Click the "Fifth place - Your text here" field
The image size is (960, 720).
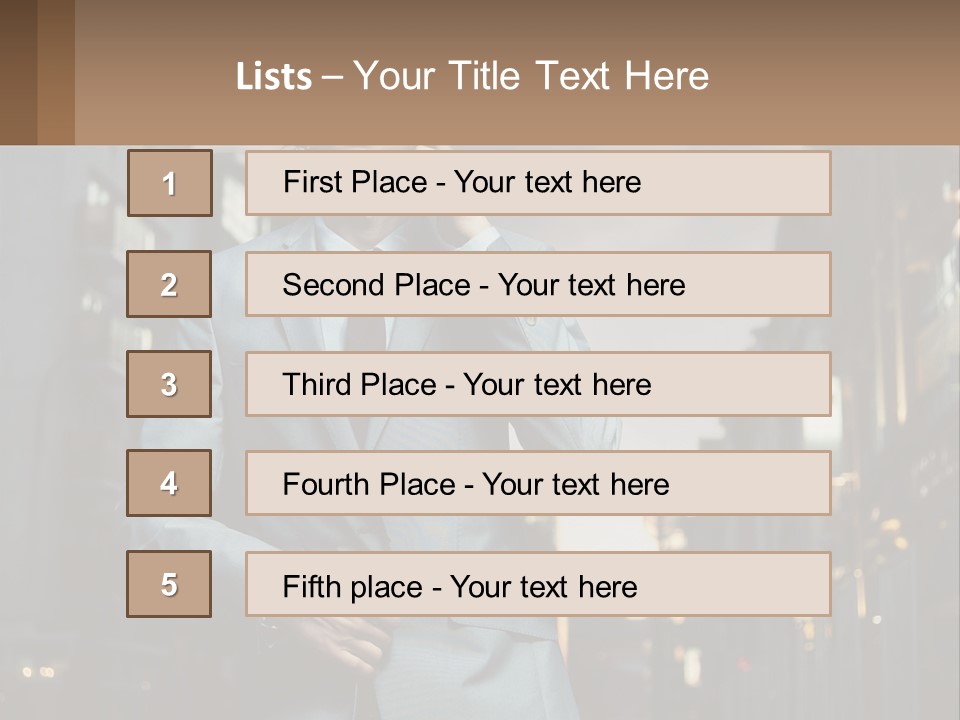tap(538, 584)
